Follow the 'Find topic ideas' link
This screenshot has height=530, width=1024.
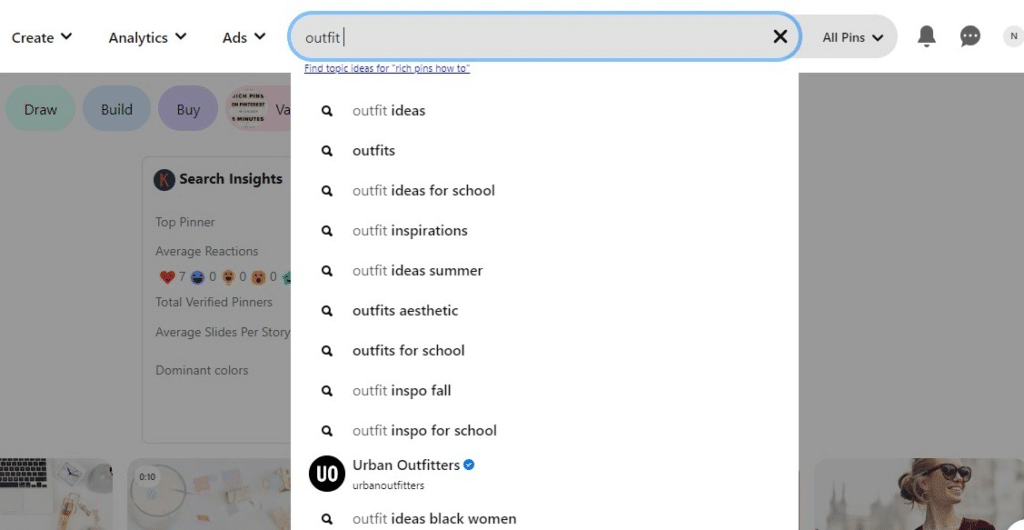click(x=387, y=69)
